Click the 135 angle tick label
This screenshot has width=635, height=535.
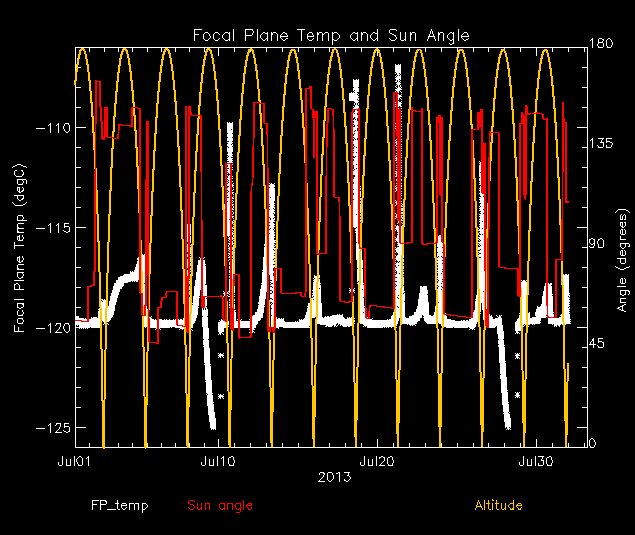(x=602, y=145)
